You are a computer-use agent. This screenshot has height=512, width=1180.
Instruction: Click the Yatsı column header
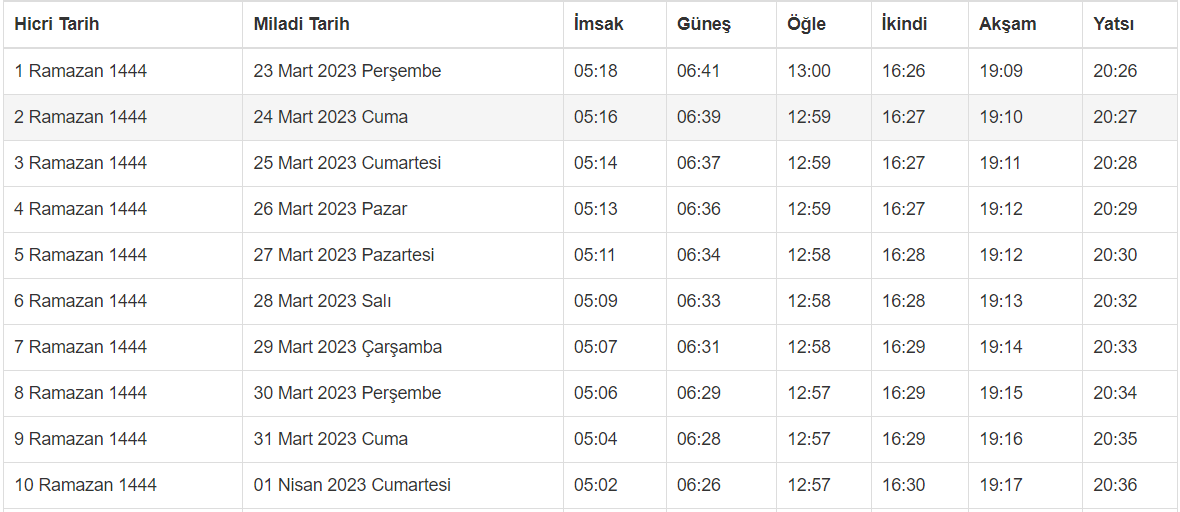point(1113,24)
